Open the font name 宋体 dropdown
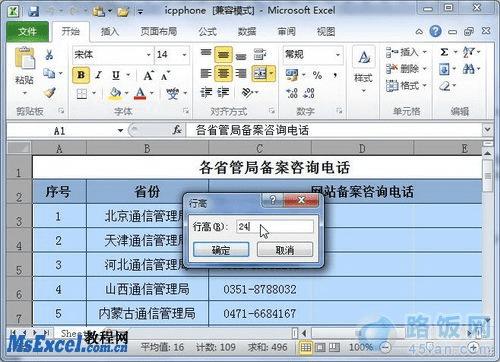This screenshot has height=362, width=500. 149,54
